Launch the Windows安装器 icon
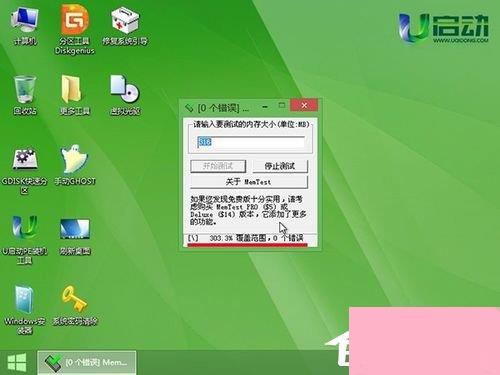Image resolution: width=500 pixels, height=375 pixels. point(25,310)
